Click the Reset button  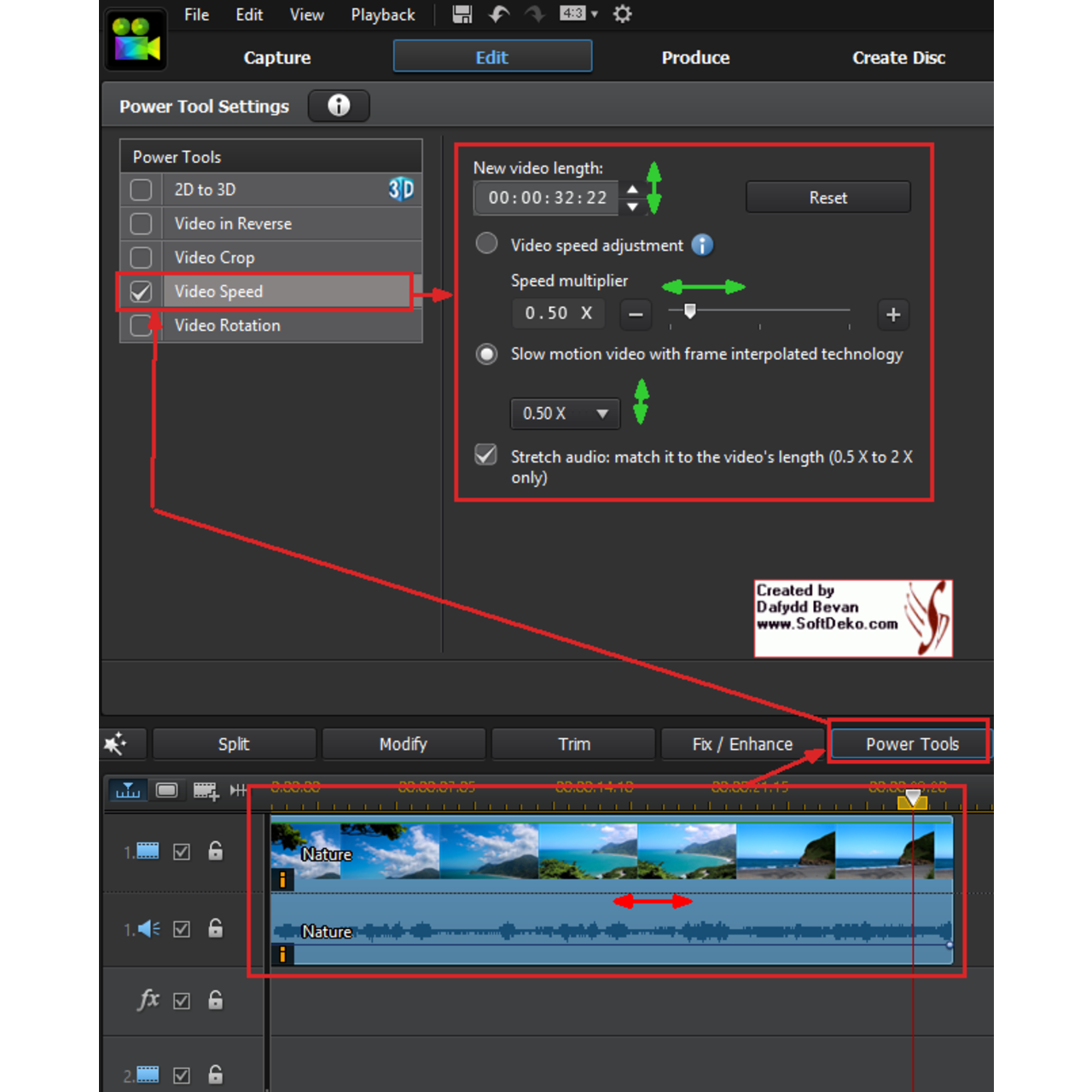tap(828, 197)
